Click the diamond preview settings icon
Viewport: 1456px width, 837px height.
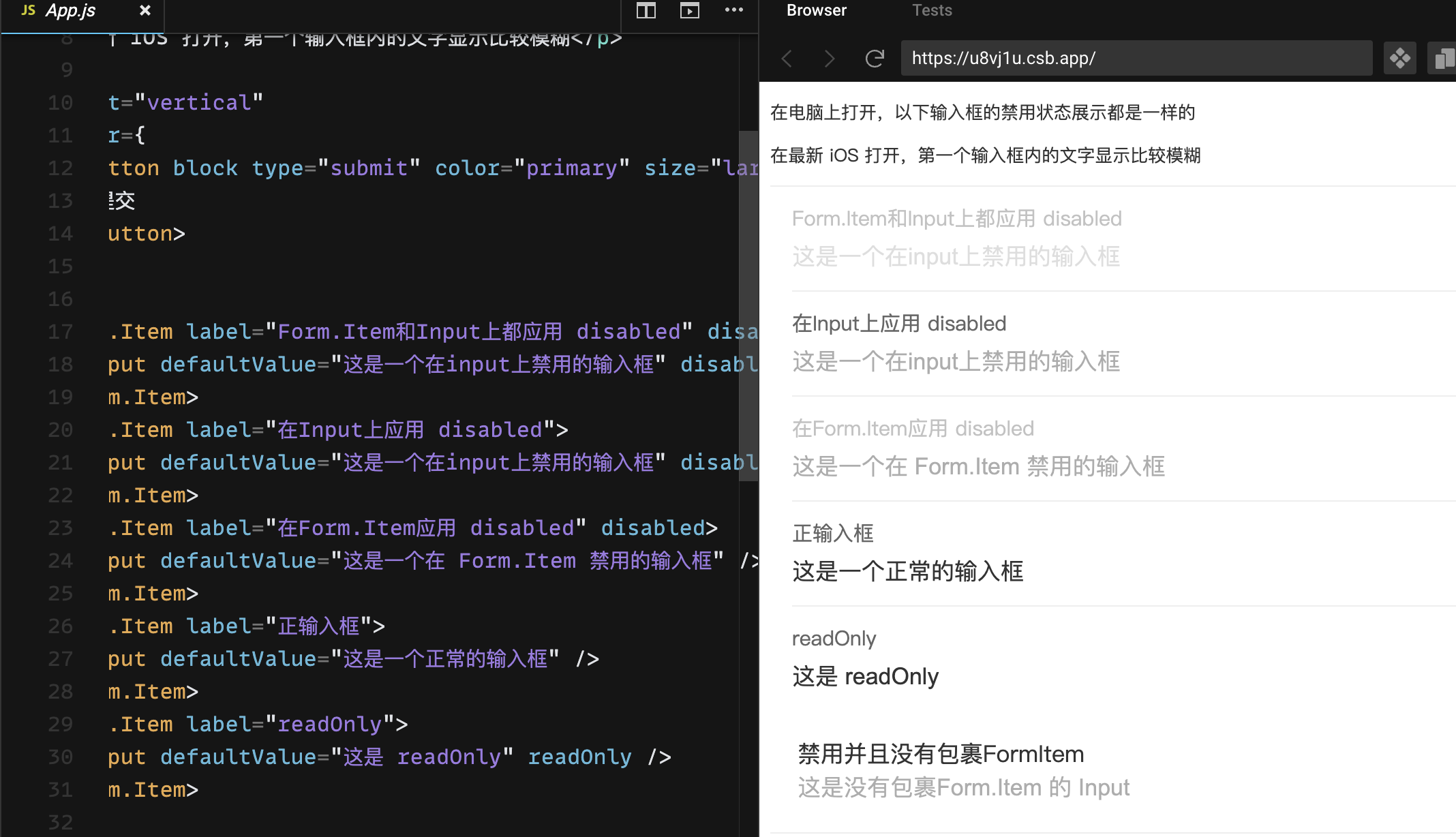coord(1400,59)
